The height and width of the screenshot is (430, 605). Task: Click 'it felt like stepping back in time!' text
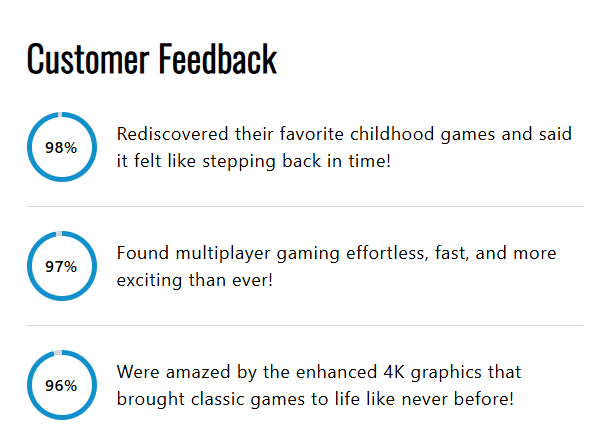click(254, 160)
